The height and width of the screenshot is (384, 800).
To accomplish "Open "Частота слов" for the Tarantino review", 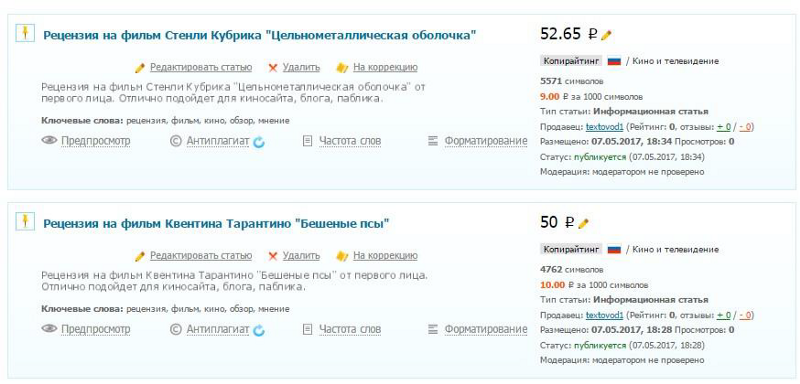I will (350, 329).
